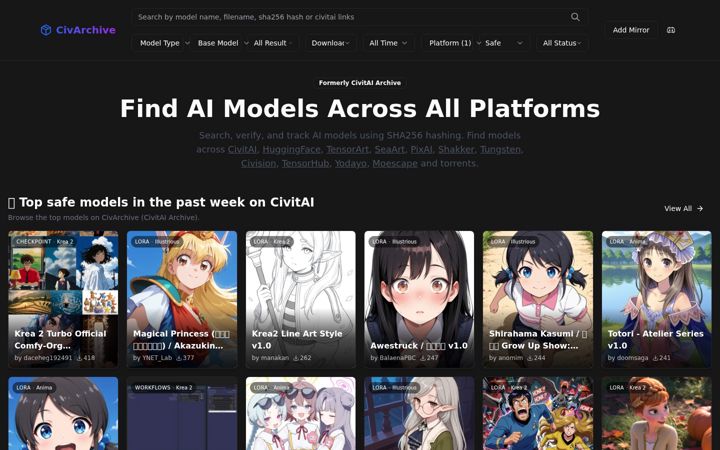720x450 pixels.
Task: Open the Civision platform link
Action: pyautogui.click(x=259, y=163)
